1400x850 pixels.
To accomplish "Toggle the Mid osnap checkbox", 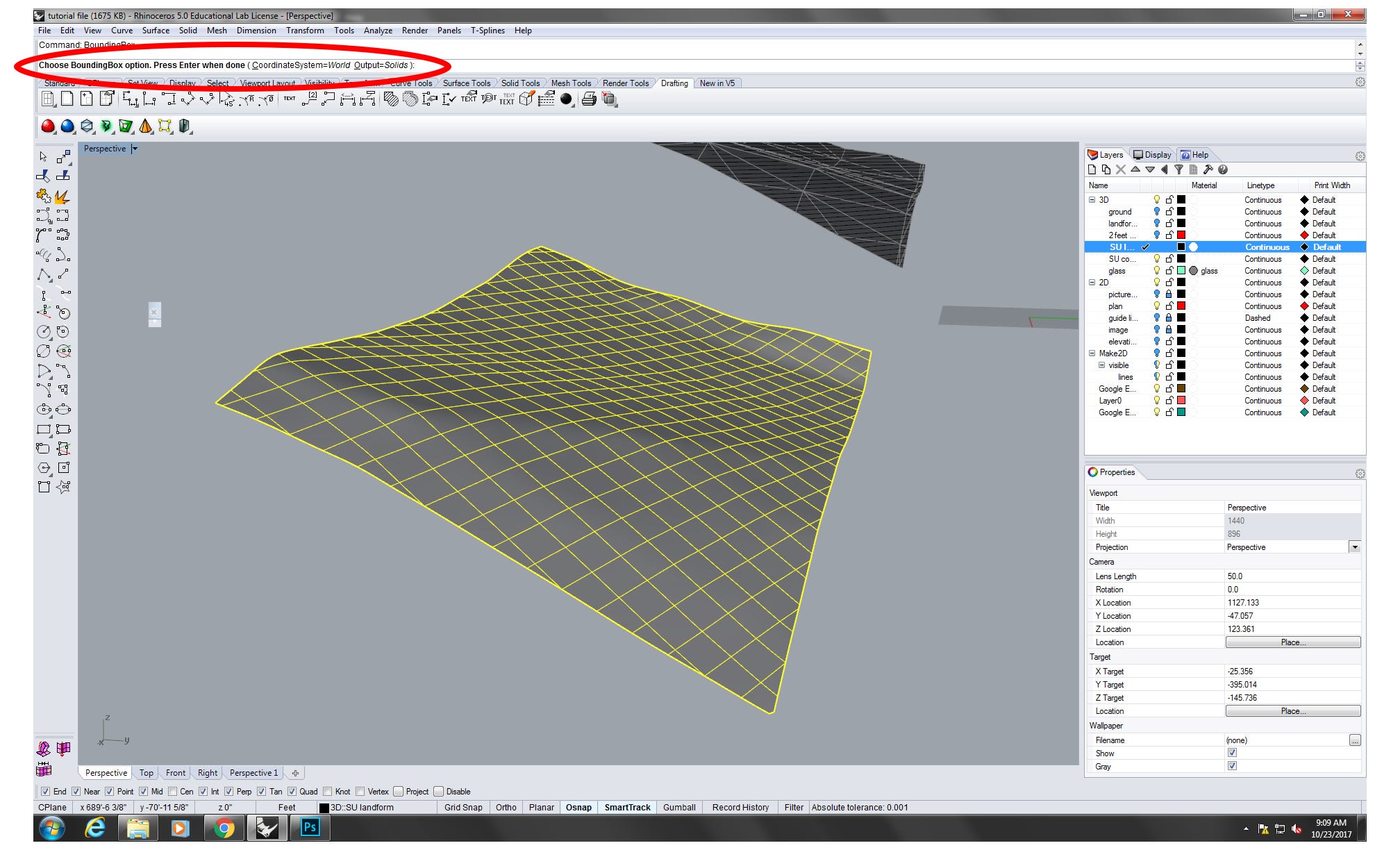I will coord(143,791).
